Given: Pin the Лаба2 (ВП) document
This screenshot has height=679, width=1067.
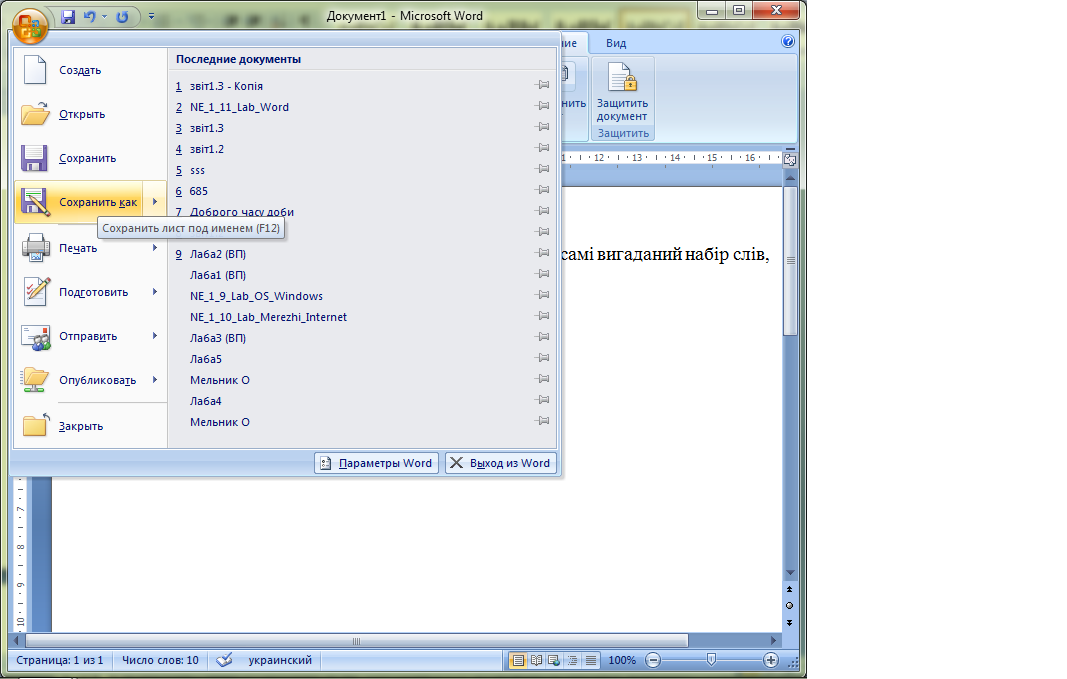Looking at the screenshot, I should [x=542, y=253].
